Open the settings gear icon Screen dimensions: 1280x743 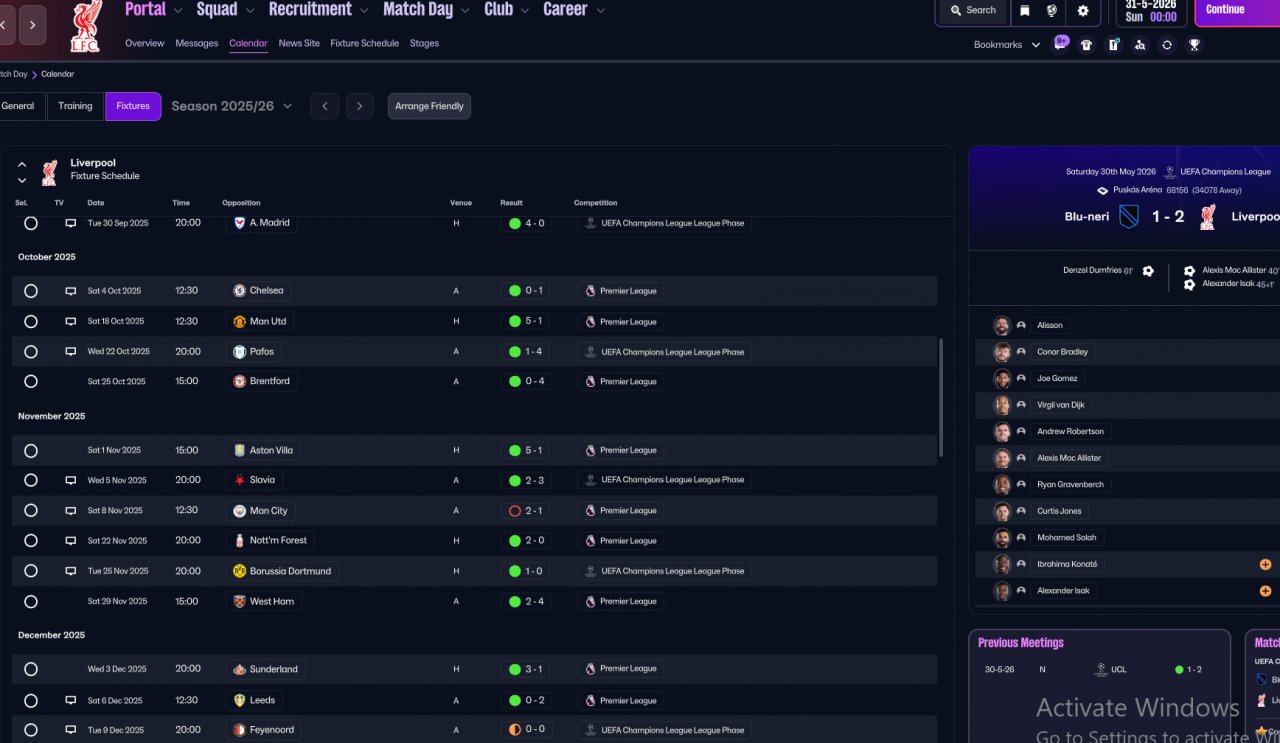tap(1083, 10)
